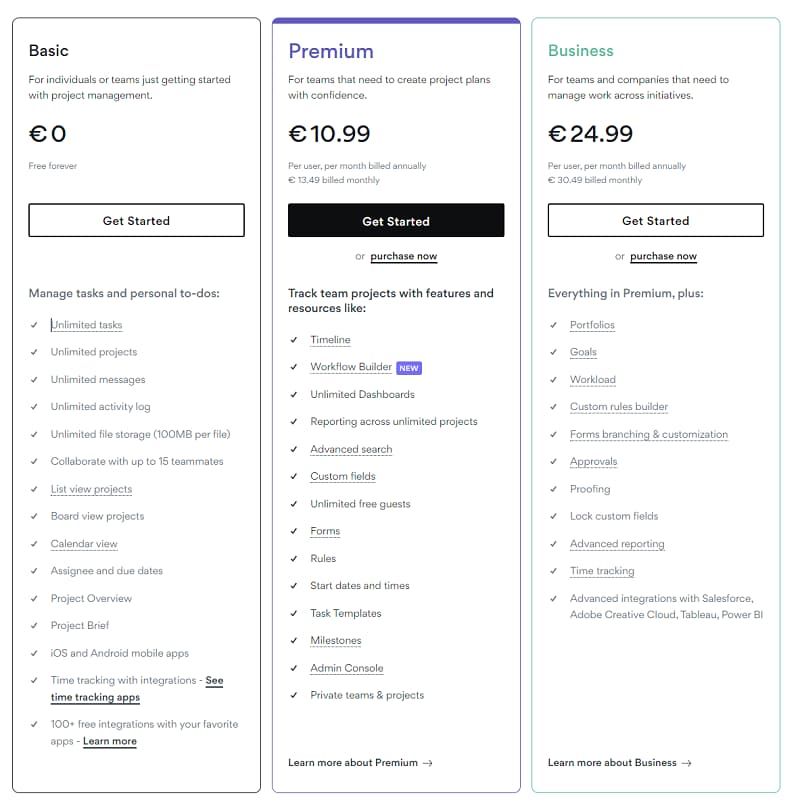Follow the See time tracking apps link
Image resolution: width=800 pixels, height=810 pixels.
click(96, 698)
